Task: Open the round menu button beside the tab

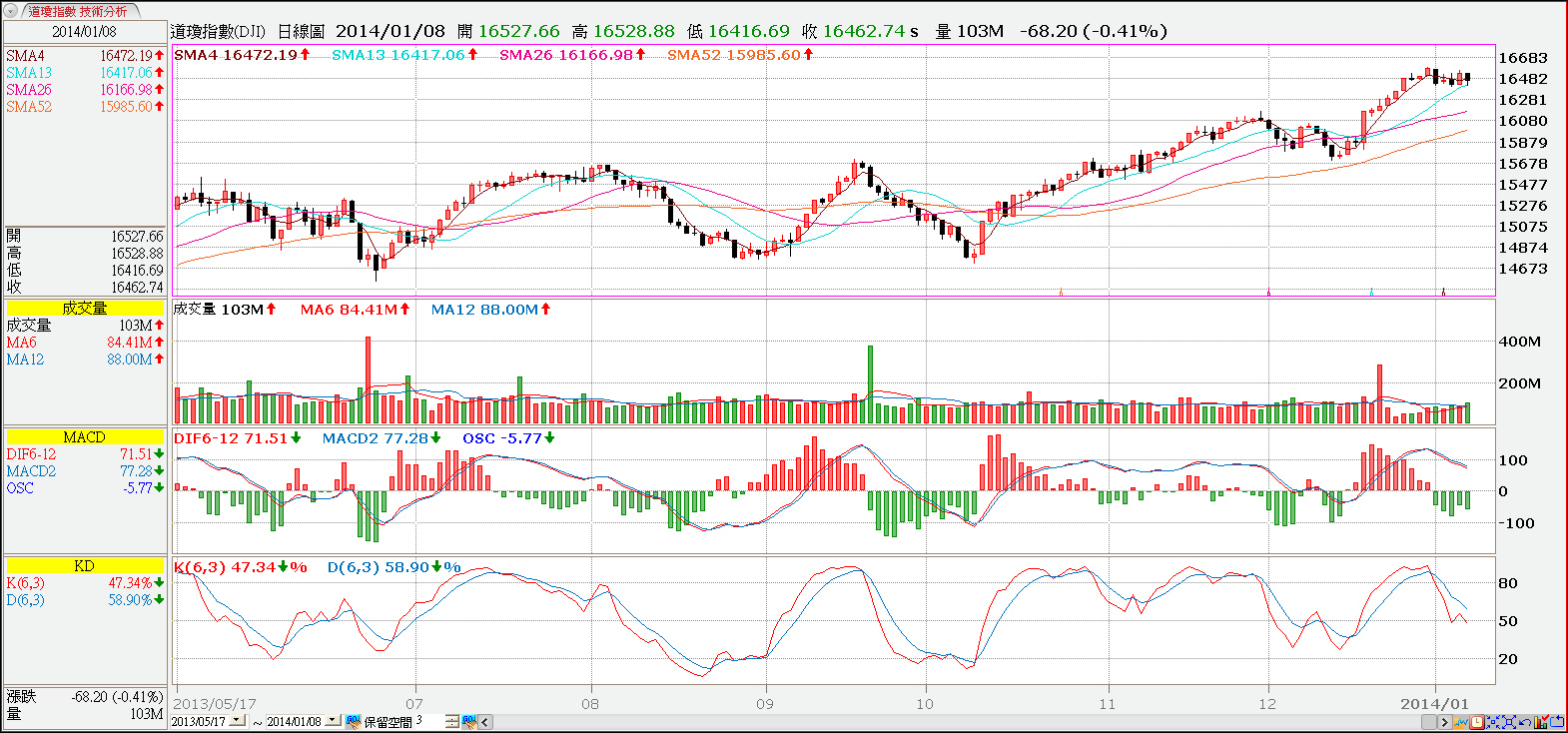Action: point(10,11)
